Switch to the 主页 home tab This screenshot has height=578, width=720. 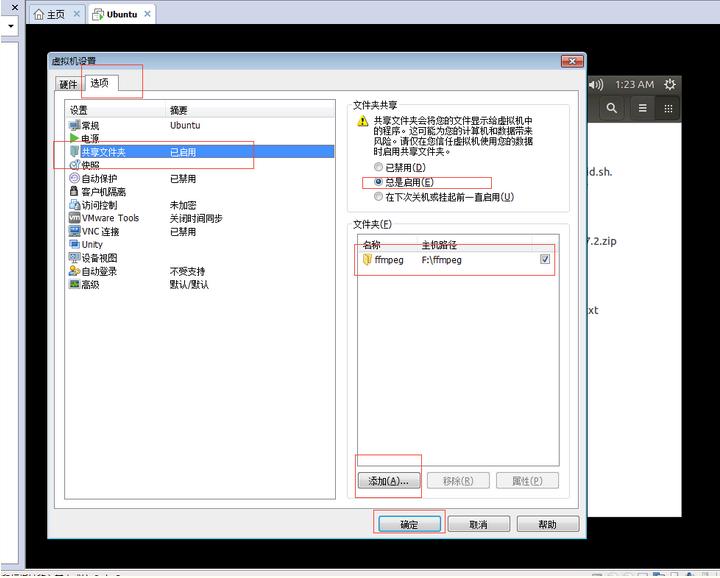coord(56,15)
